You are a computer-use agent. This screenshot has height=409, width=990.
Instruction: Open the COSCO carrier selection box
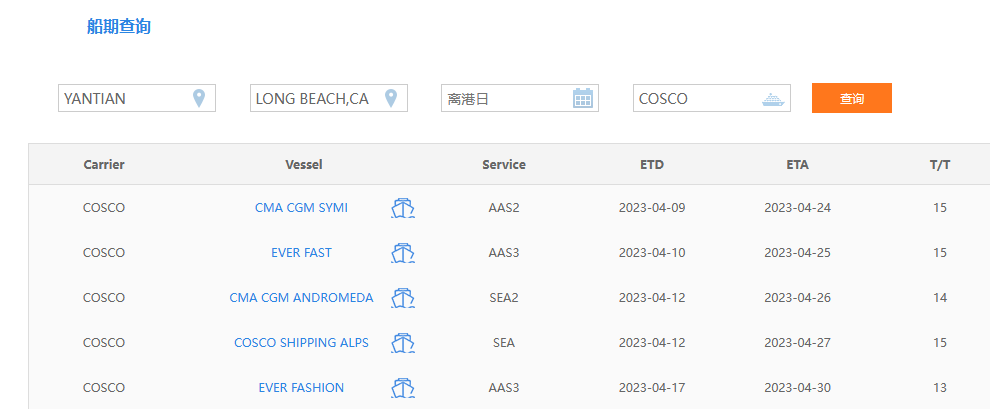point(695,98)
